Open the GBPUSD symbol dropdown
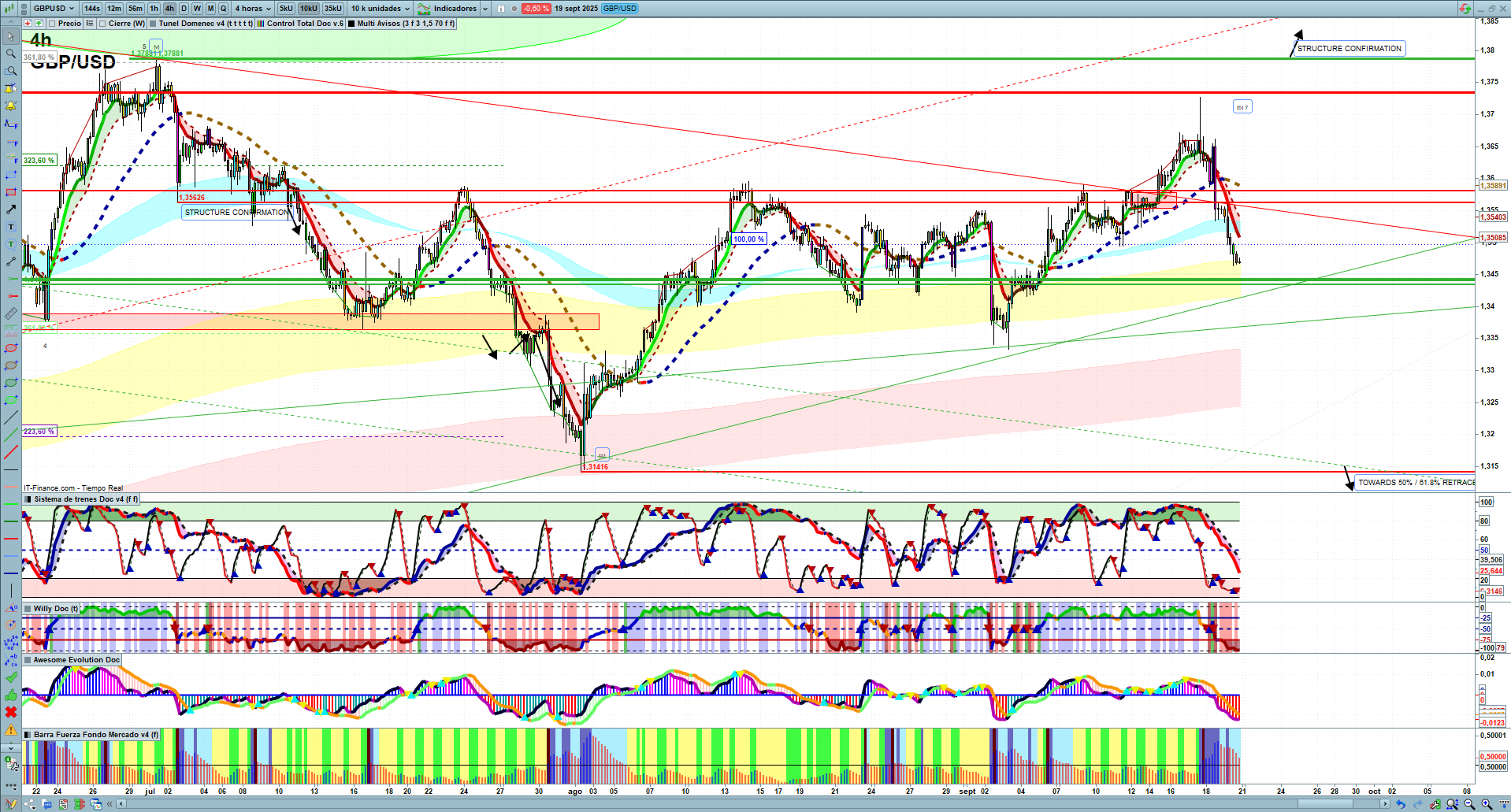This screenshot has height=812, width=1511. 54,9
